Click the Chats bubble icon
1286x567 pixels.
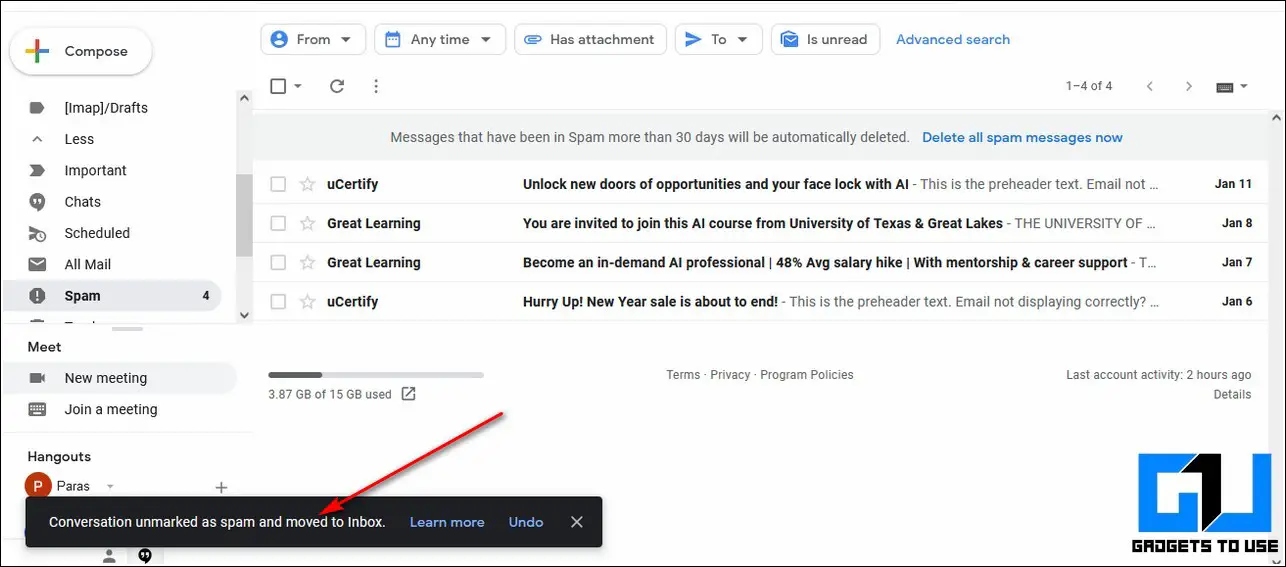[x=37, y=202]
